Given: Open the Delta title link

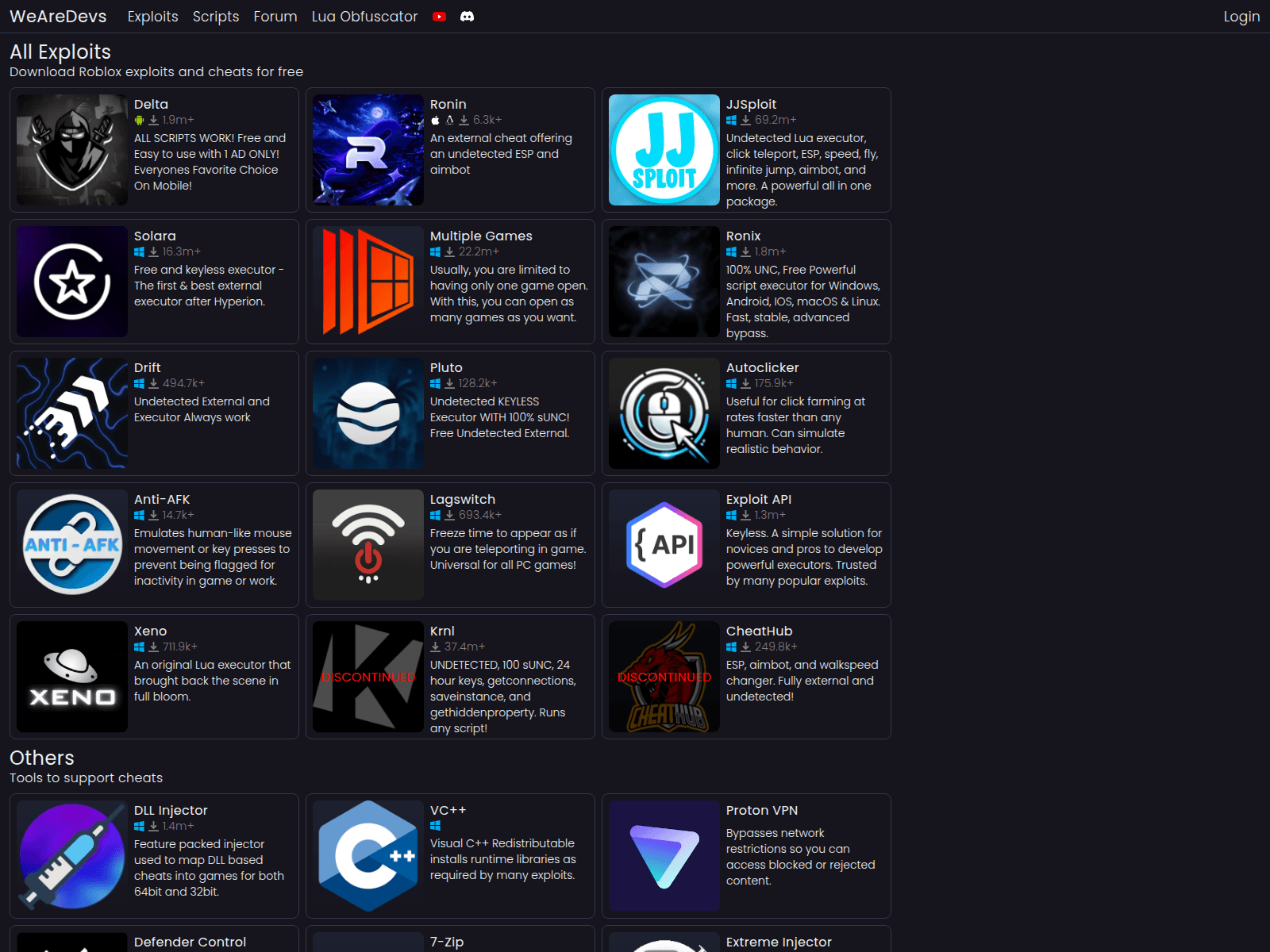Looking at the screenshot, I should click(151, 104).
